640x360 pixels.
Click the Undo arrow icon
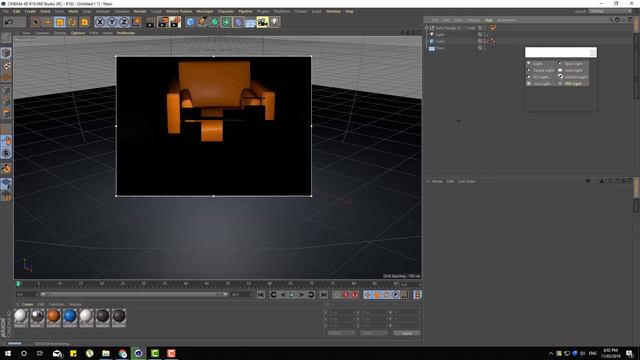pos(9,22)
